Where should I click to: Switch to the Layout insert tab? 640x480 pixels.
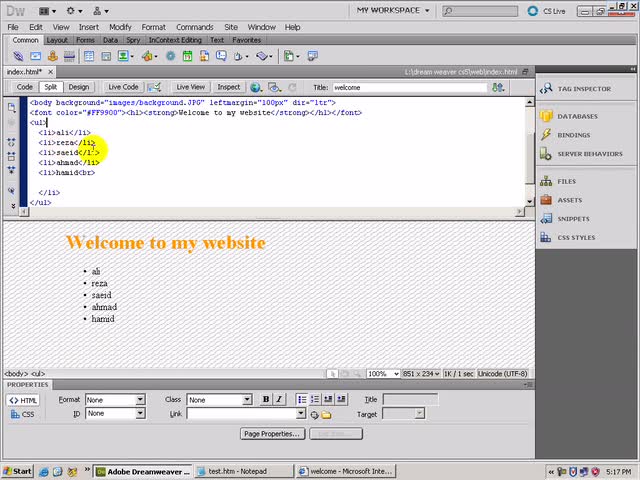tap(57, 40)
